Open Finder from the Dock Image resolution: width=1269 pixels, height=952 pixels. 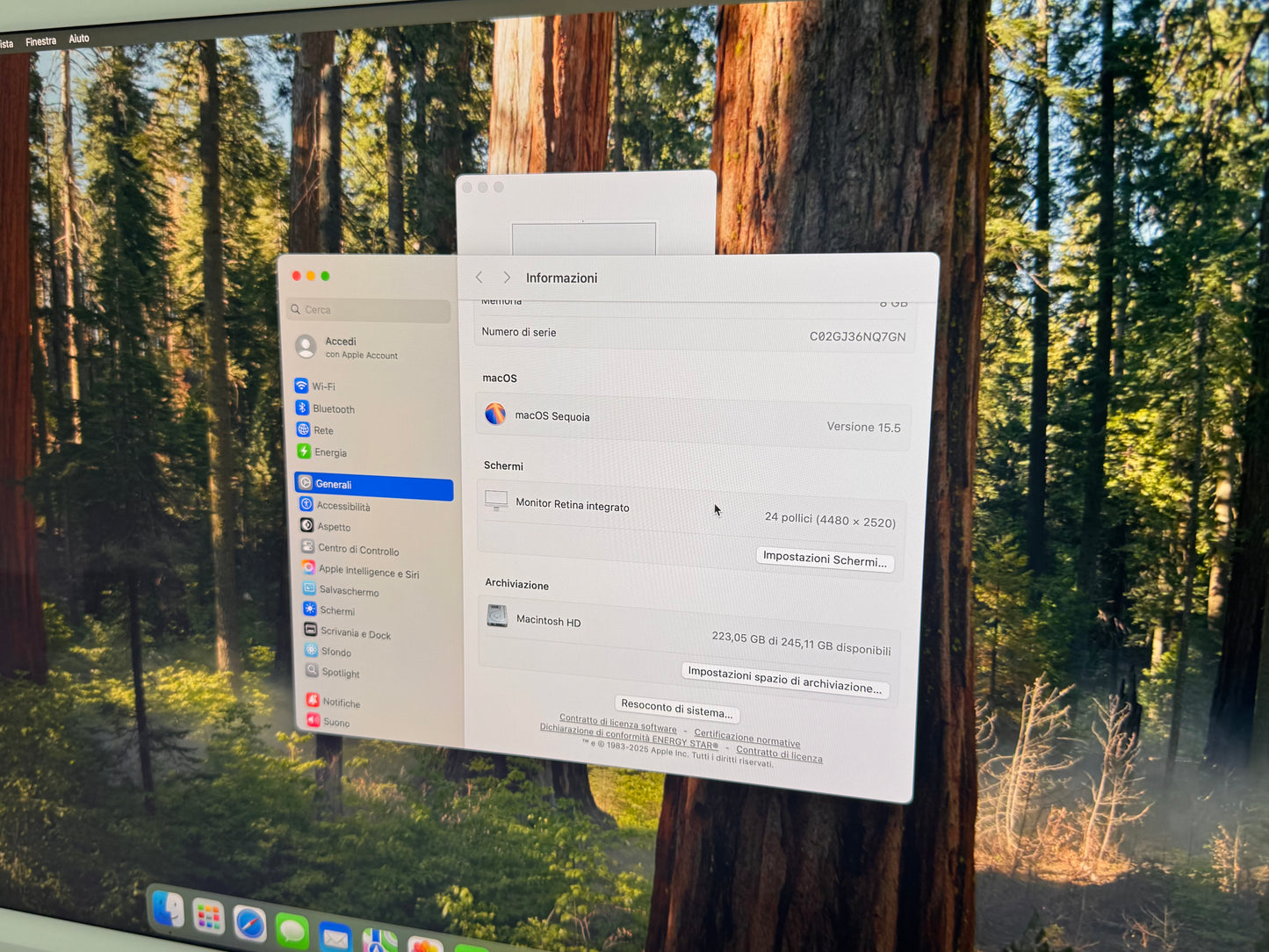[x=168, y=910]
